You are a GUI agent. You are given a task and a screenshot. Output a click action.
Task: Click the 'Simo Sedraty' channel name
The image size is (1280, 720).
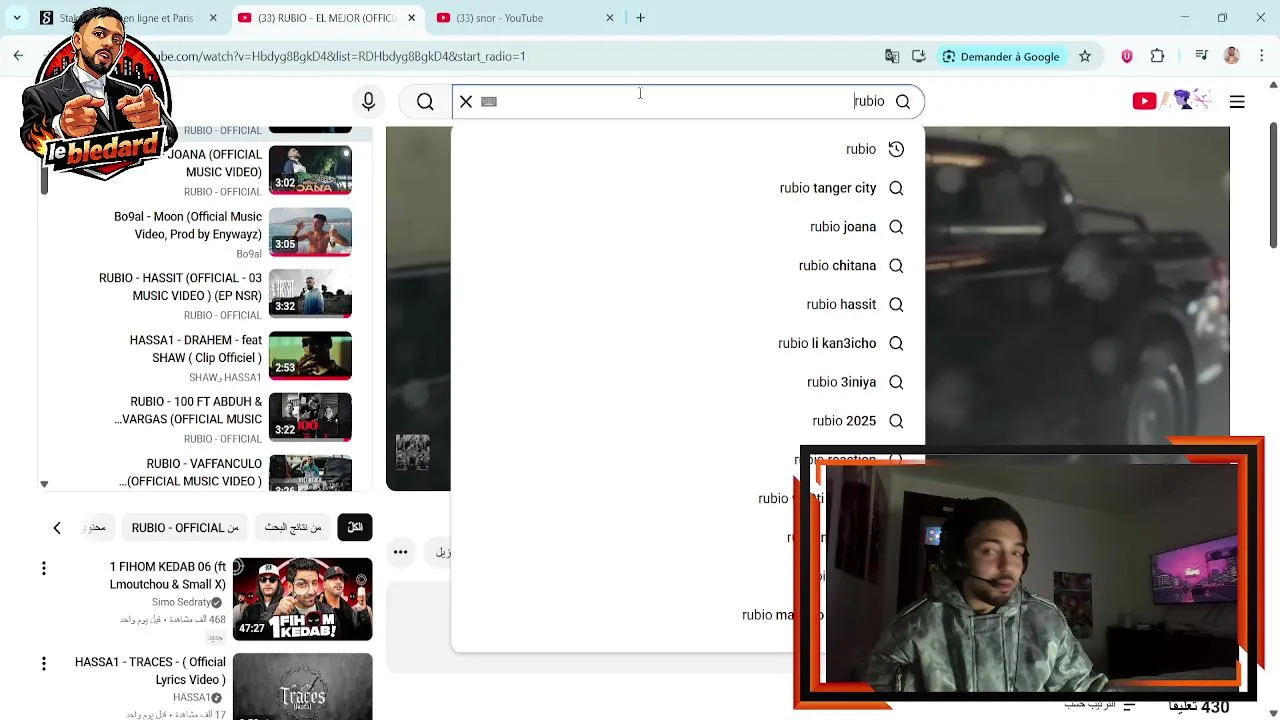tap(181, 602)
